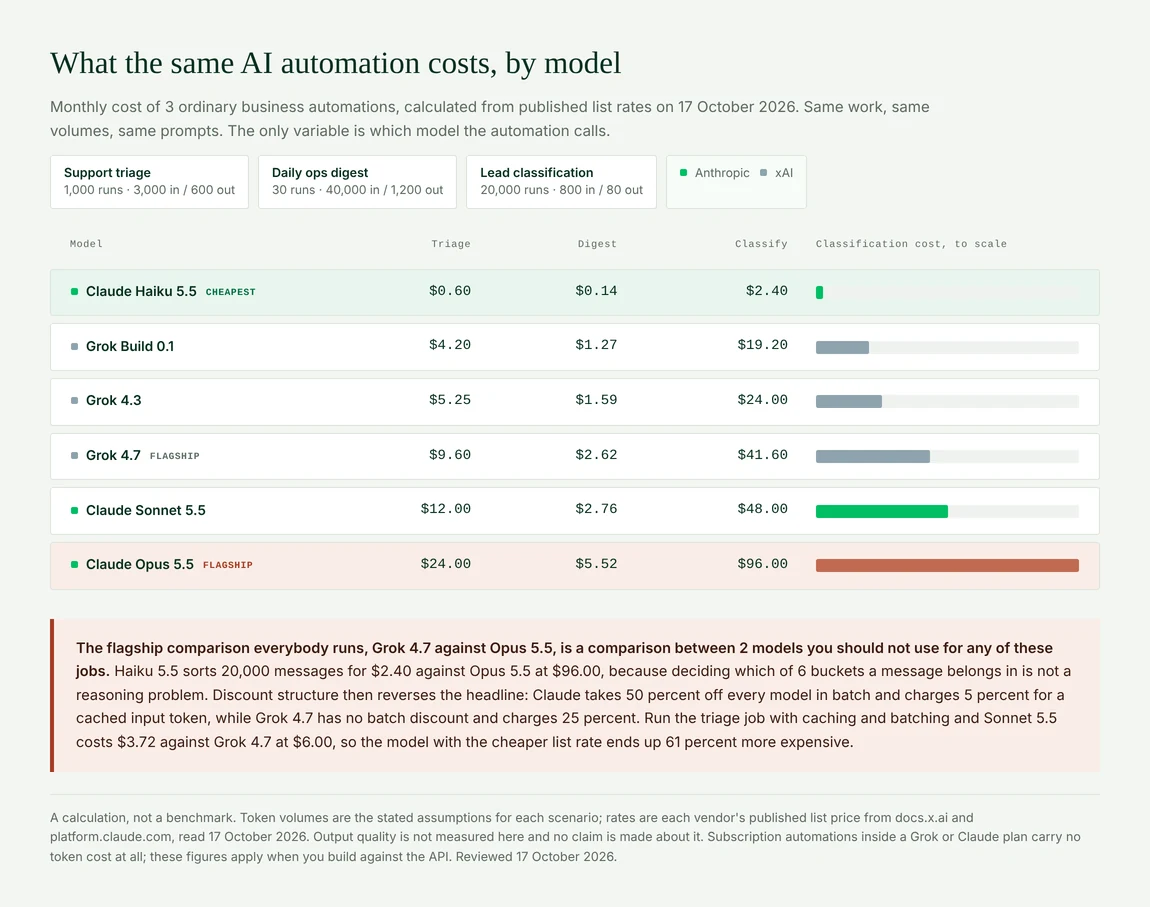Click the $5.25 triage cost for Grok 4.3
1150x907 pixels.
click(450, 400)
